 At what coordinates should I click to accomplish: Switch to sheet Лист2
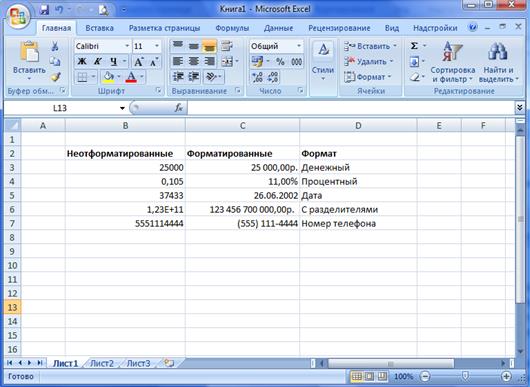click(102, 363)
